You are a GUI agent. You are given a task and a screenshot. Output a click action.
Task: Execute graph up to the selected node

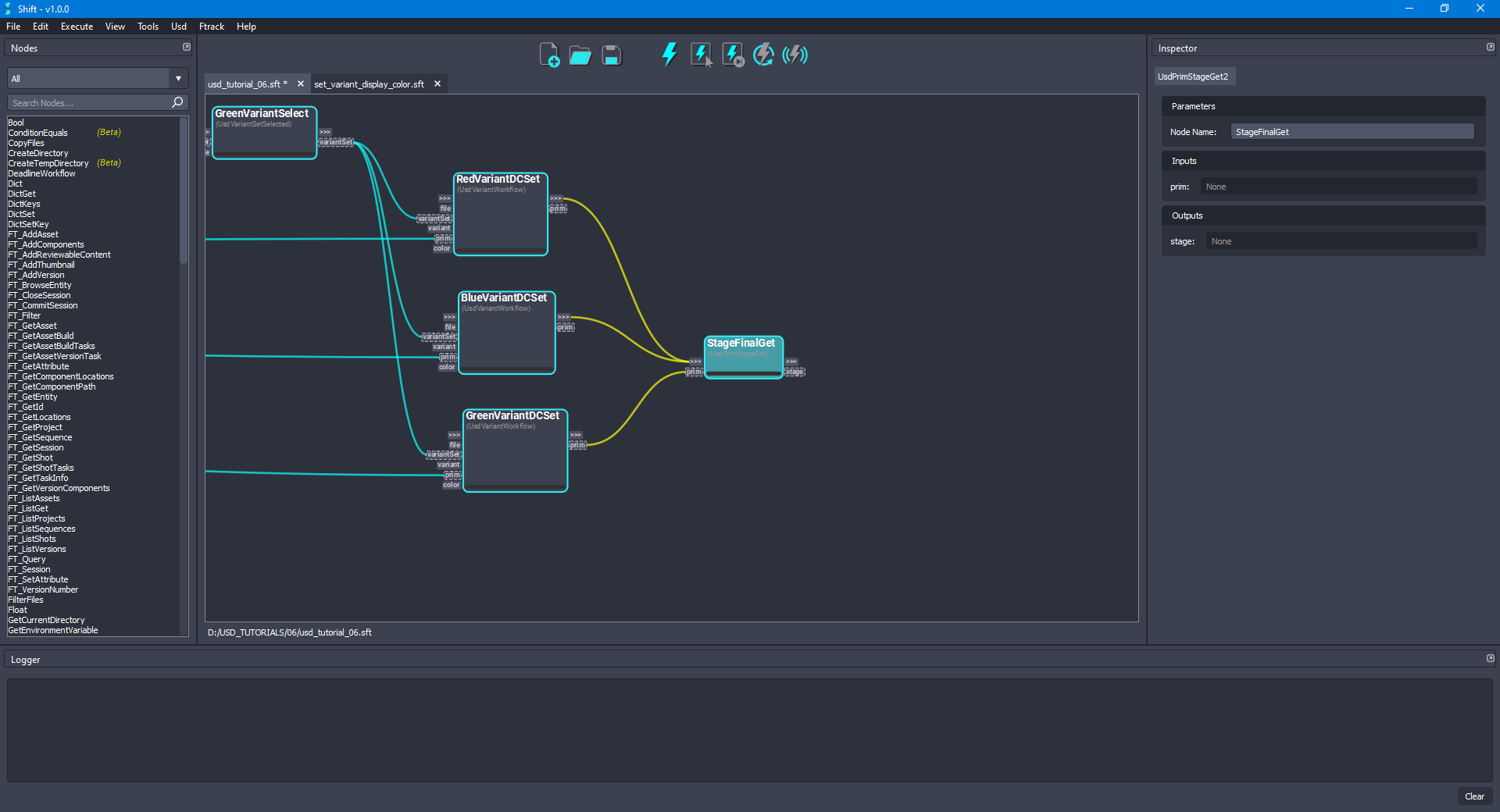click(x=732, y=55)
